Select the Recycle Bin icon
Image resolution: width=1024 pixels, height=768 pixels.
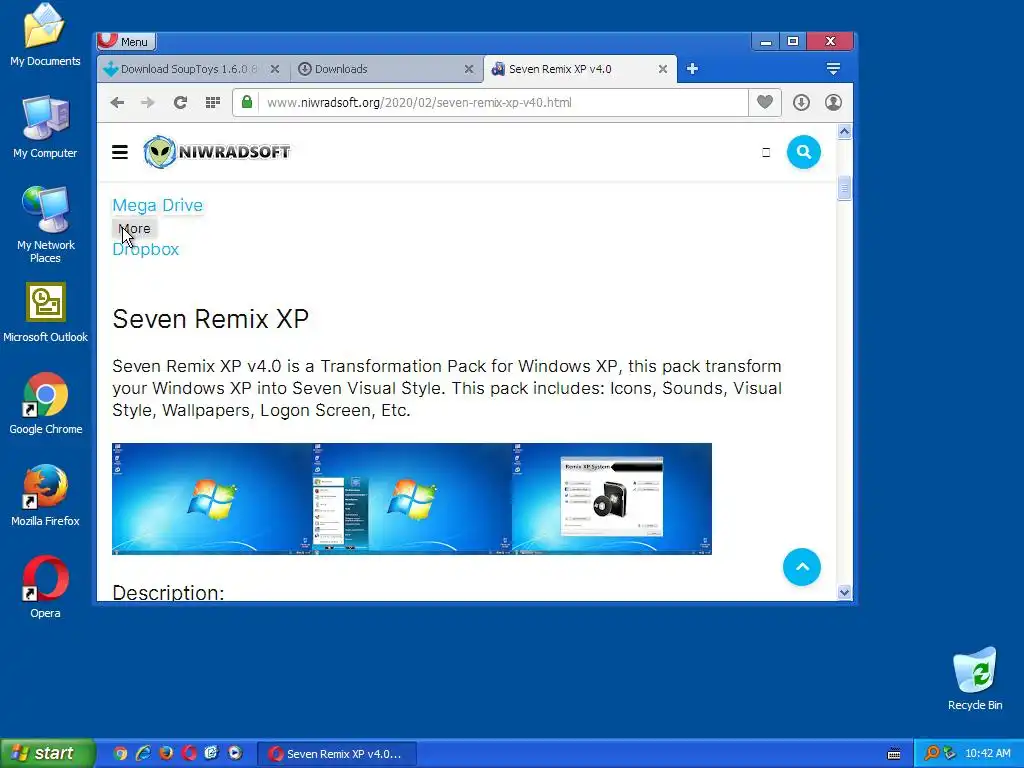pos(974,679)
